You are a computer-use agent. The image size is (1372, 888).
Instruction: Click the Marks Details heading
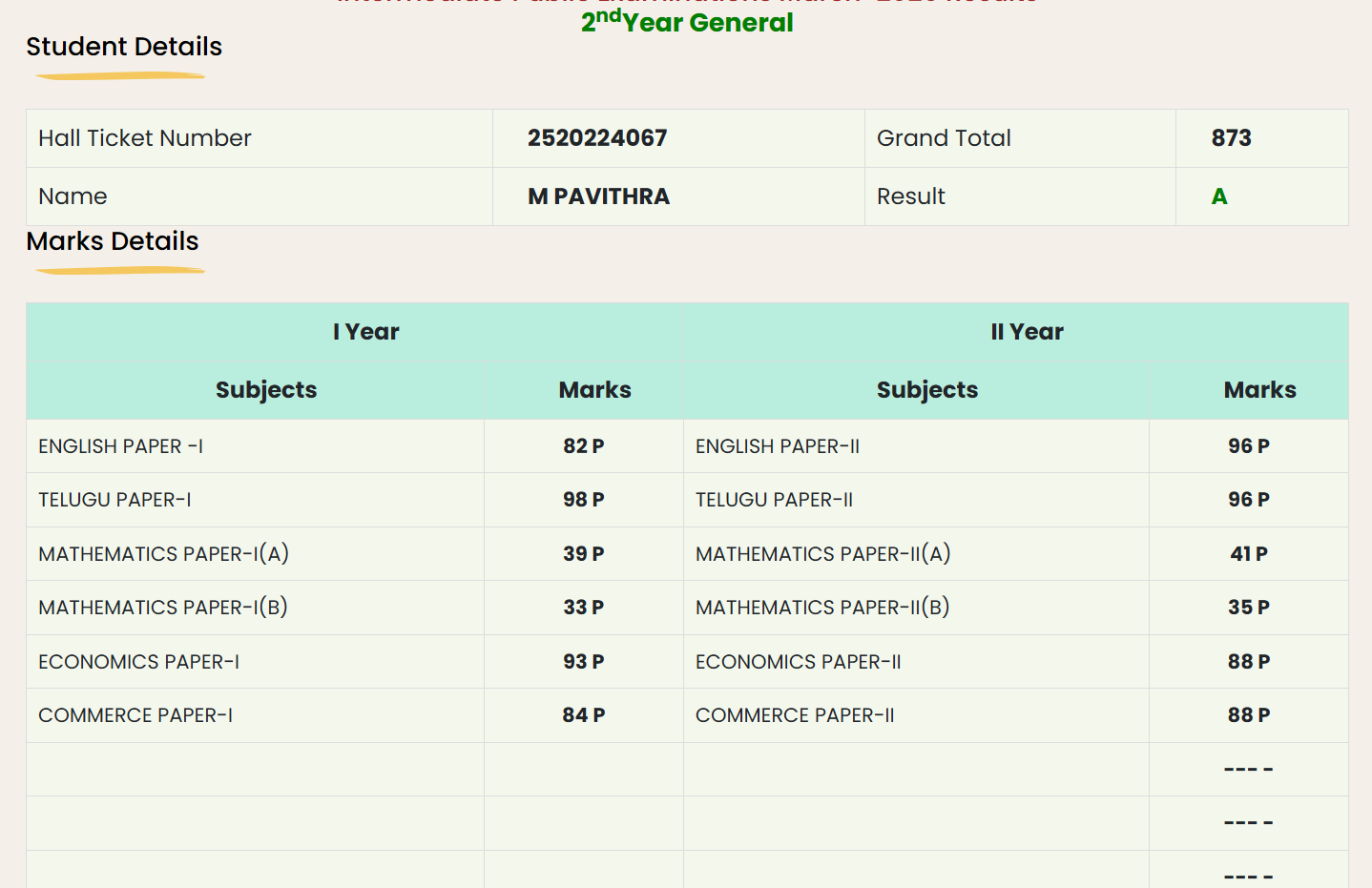point(113,241)
